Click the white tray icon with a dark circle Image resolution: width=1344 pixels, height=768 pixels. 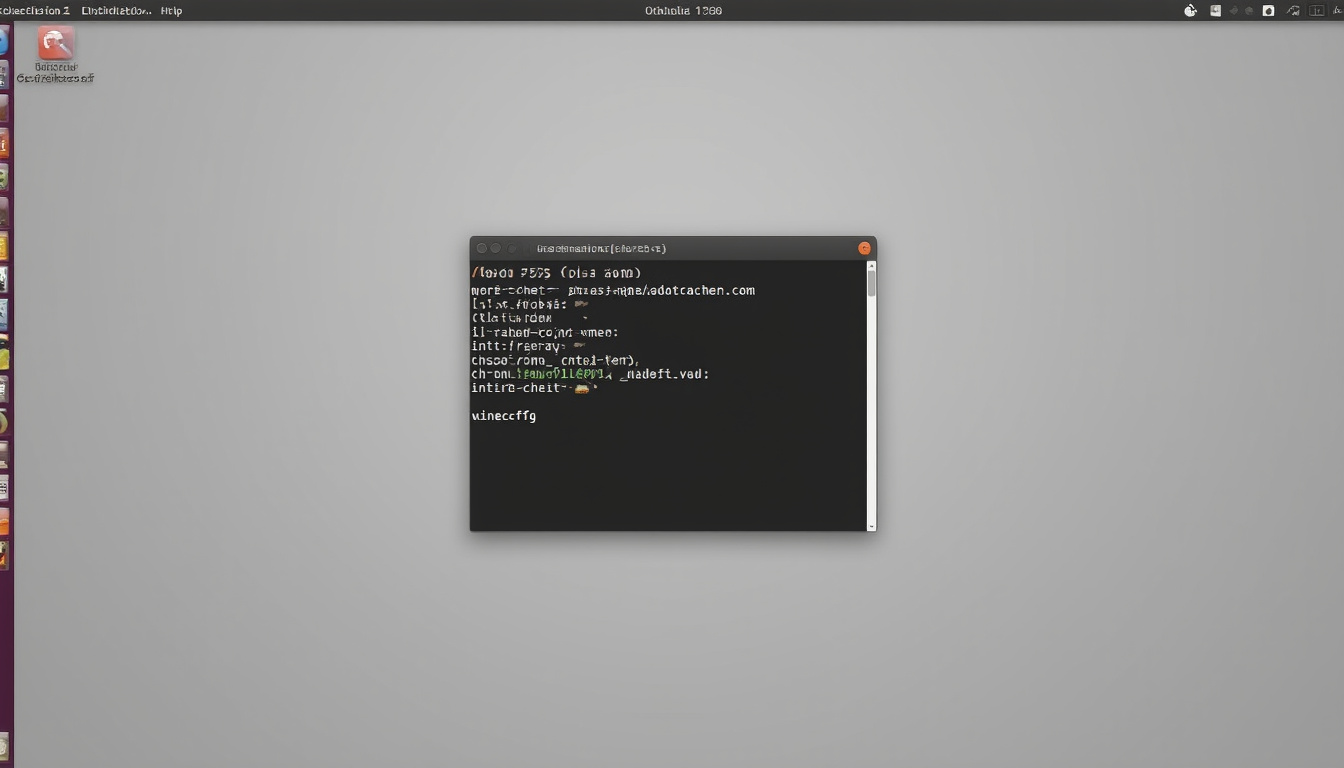pyautogui.click(x=1268, y=11)
